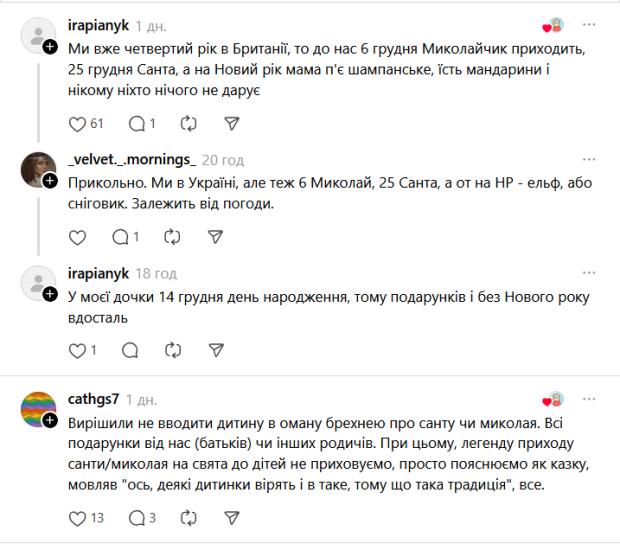
Task: Open replies on irapianyk's Британії comment
Action: pos(136,124)
